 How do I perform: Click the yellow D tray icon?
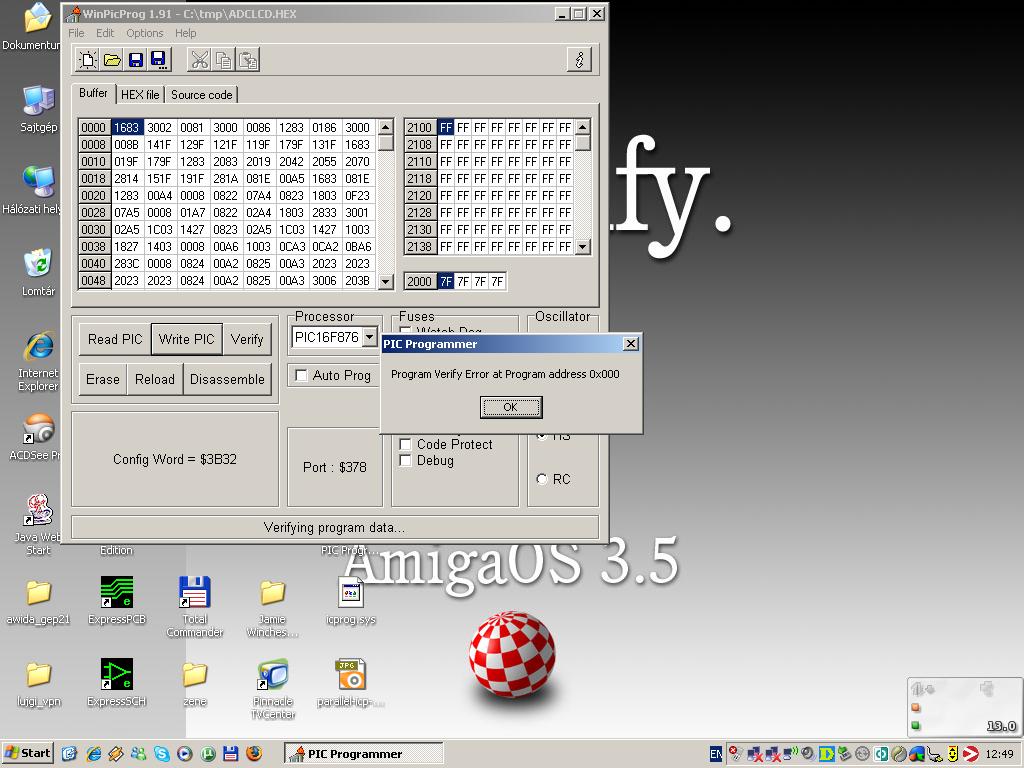[x=826, y=754]
